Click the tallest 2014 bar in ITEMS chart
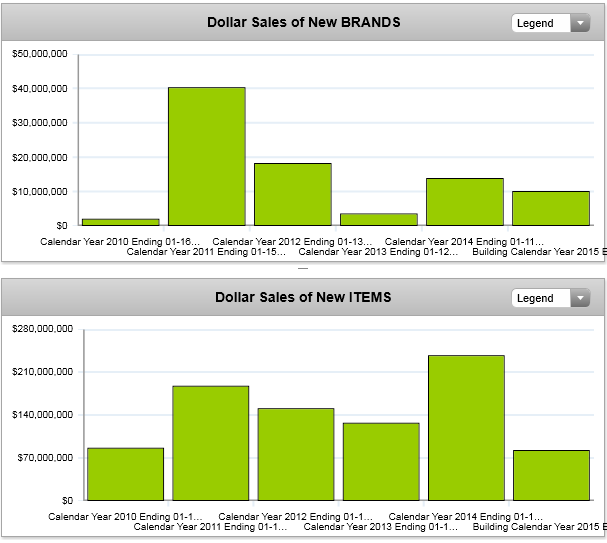 tap(466, 428)
